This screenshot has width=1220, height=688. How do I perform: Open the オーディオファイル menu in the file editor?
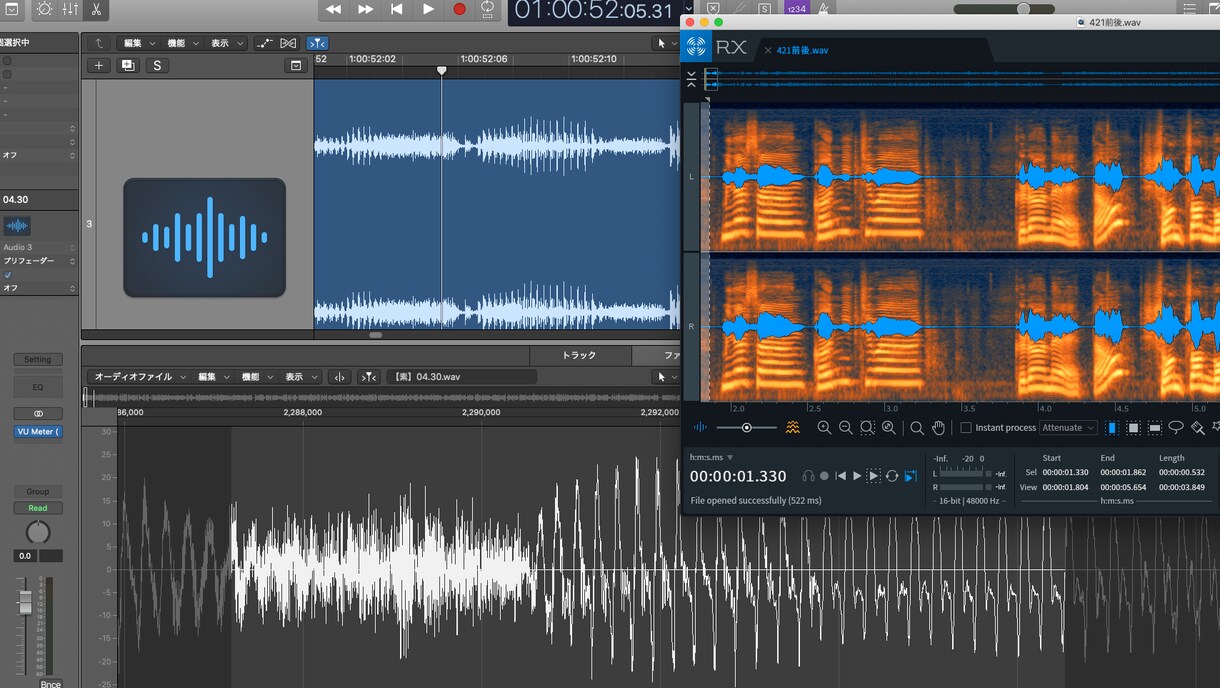tap(140, 377)
